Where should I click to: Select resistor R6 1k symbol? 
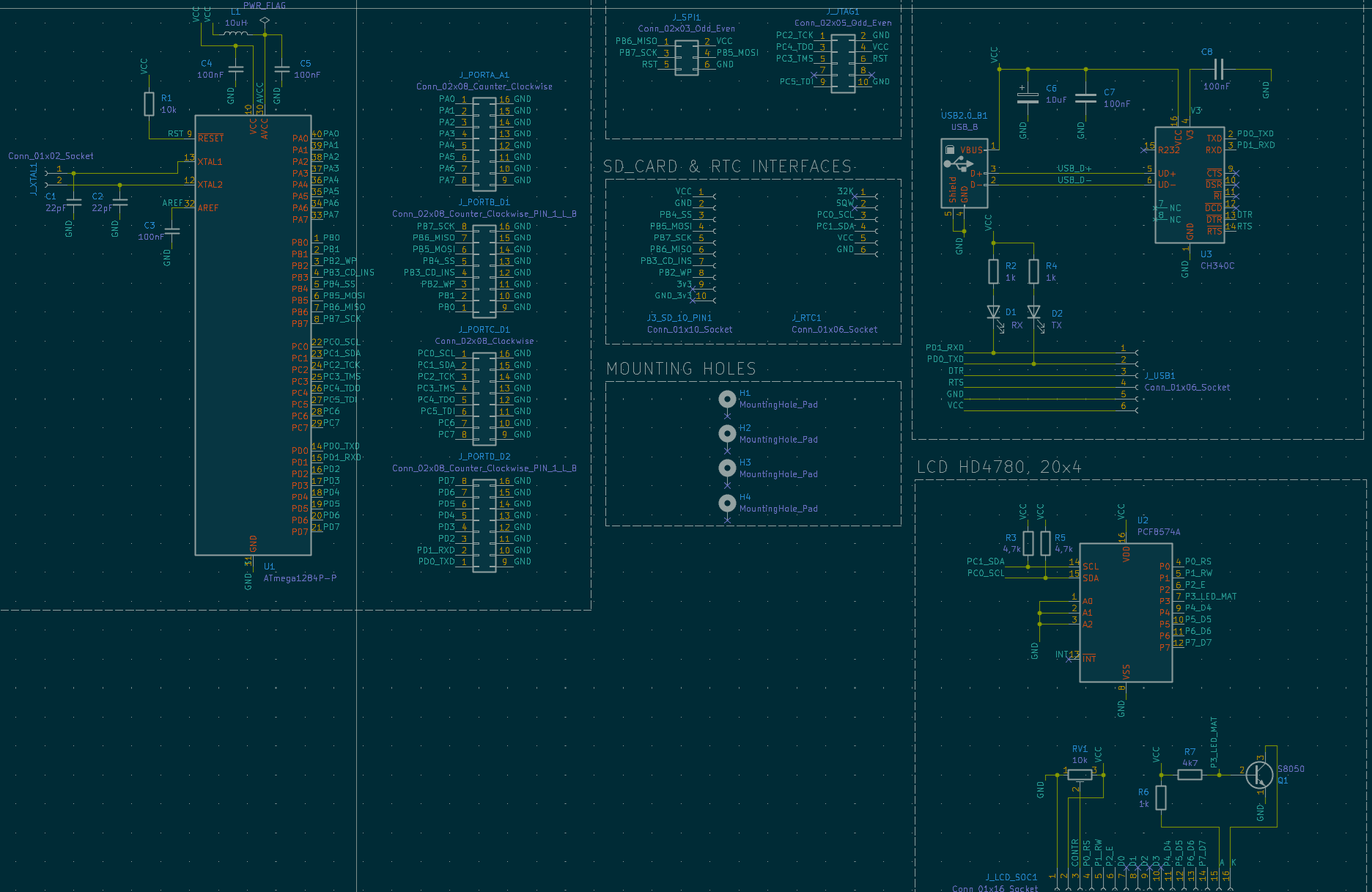click(1161, 797)
